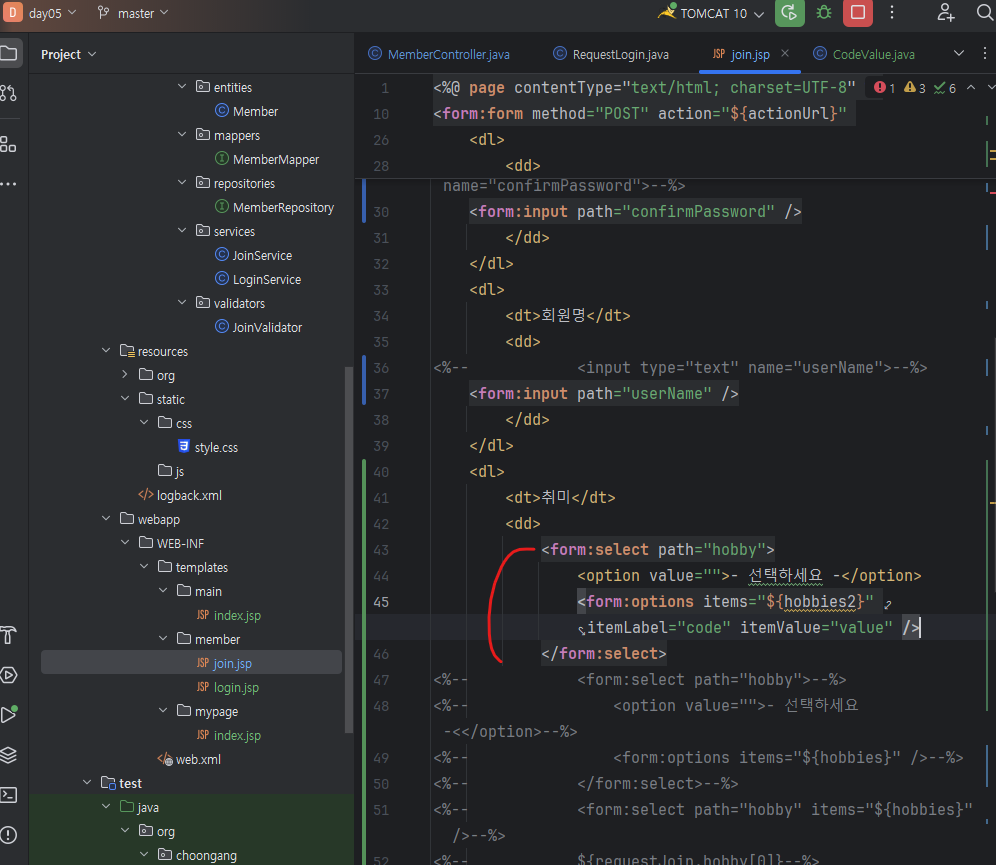Screen dimensions: 996x865
Task: Show hidden editor tabs dropdown chevron
Action: coord(959,53)
